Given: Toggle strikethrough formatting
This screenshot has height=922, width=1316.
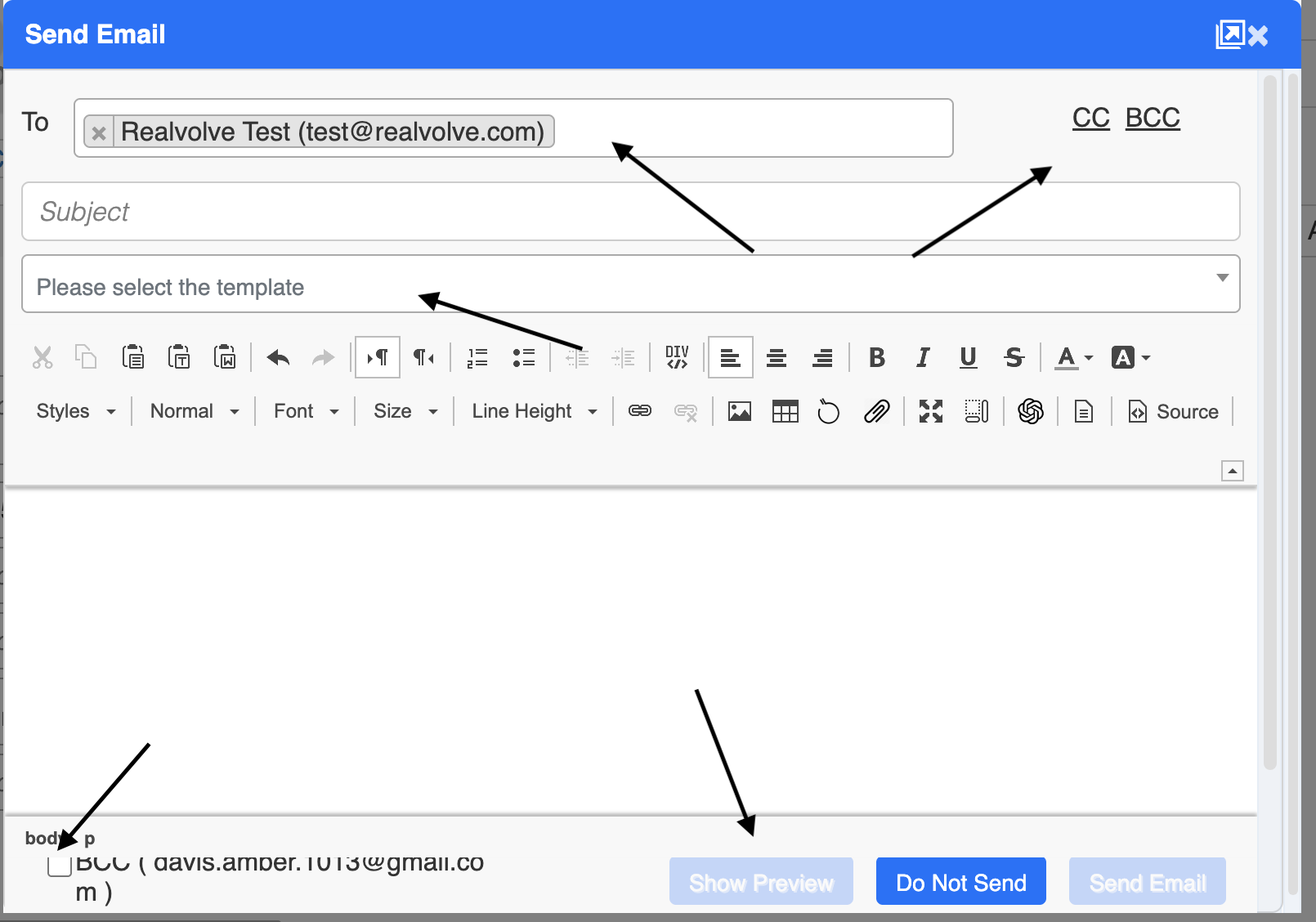Looking at the screenshot, I should click(1014, 357).
